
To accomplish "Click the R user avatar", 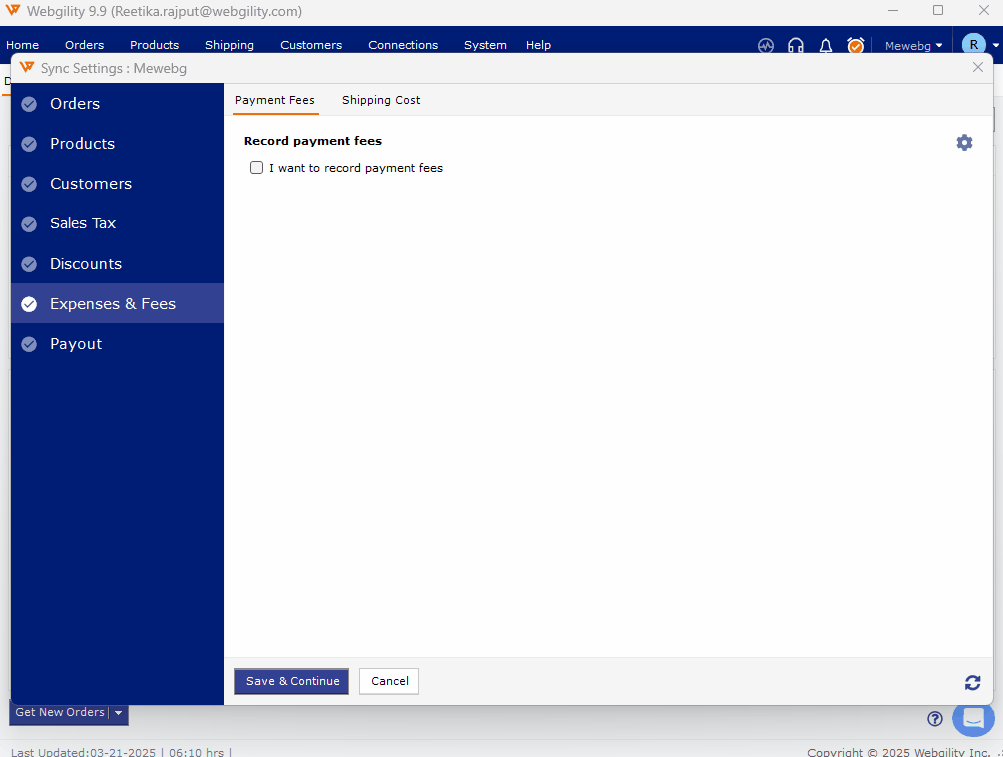I will 973,45.
